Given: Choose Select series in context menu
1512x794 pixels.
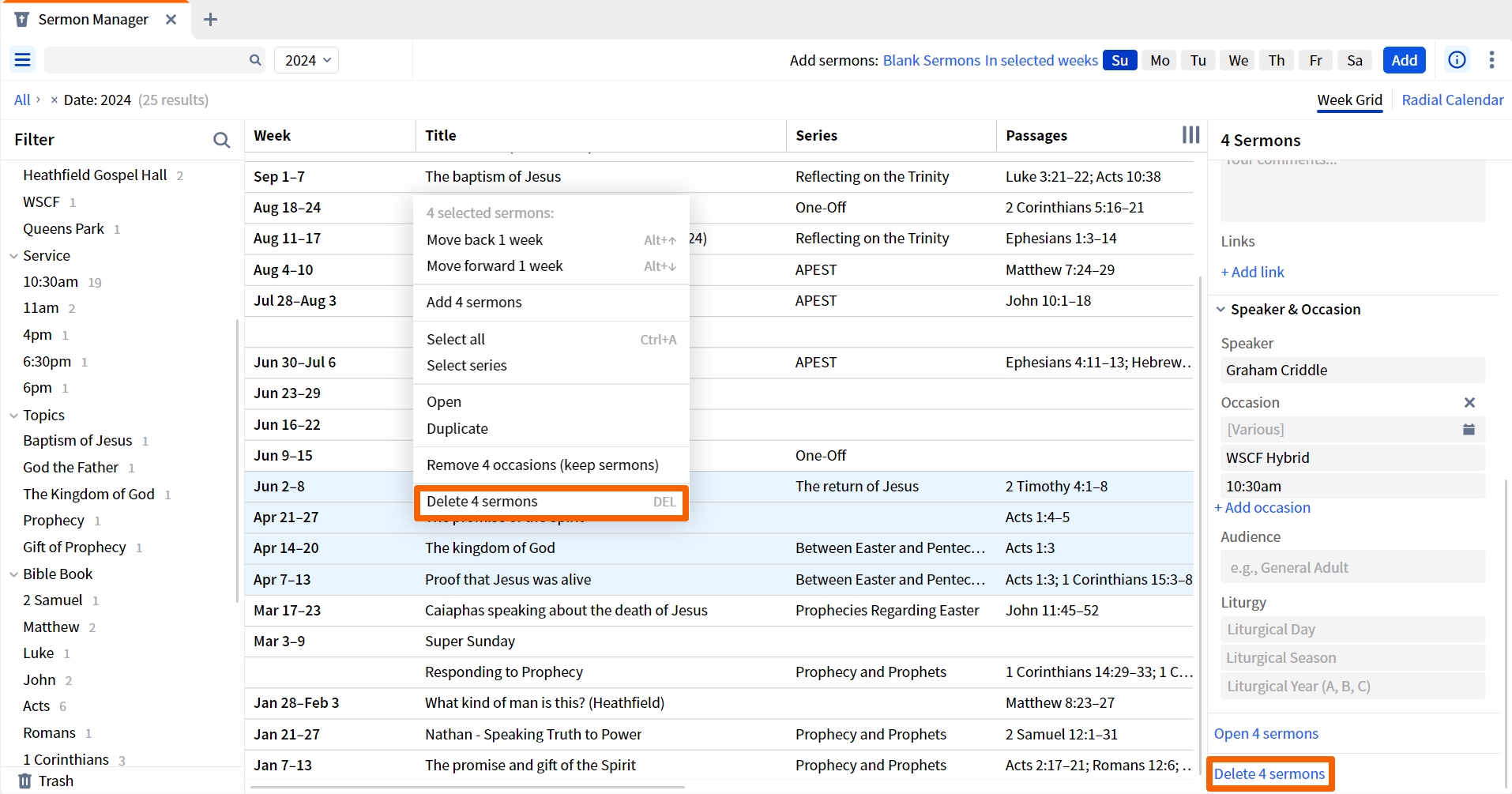Looking at the screenshot, I should point(551,366).
